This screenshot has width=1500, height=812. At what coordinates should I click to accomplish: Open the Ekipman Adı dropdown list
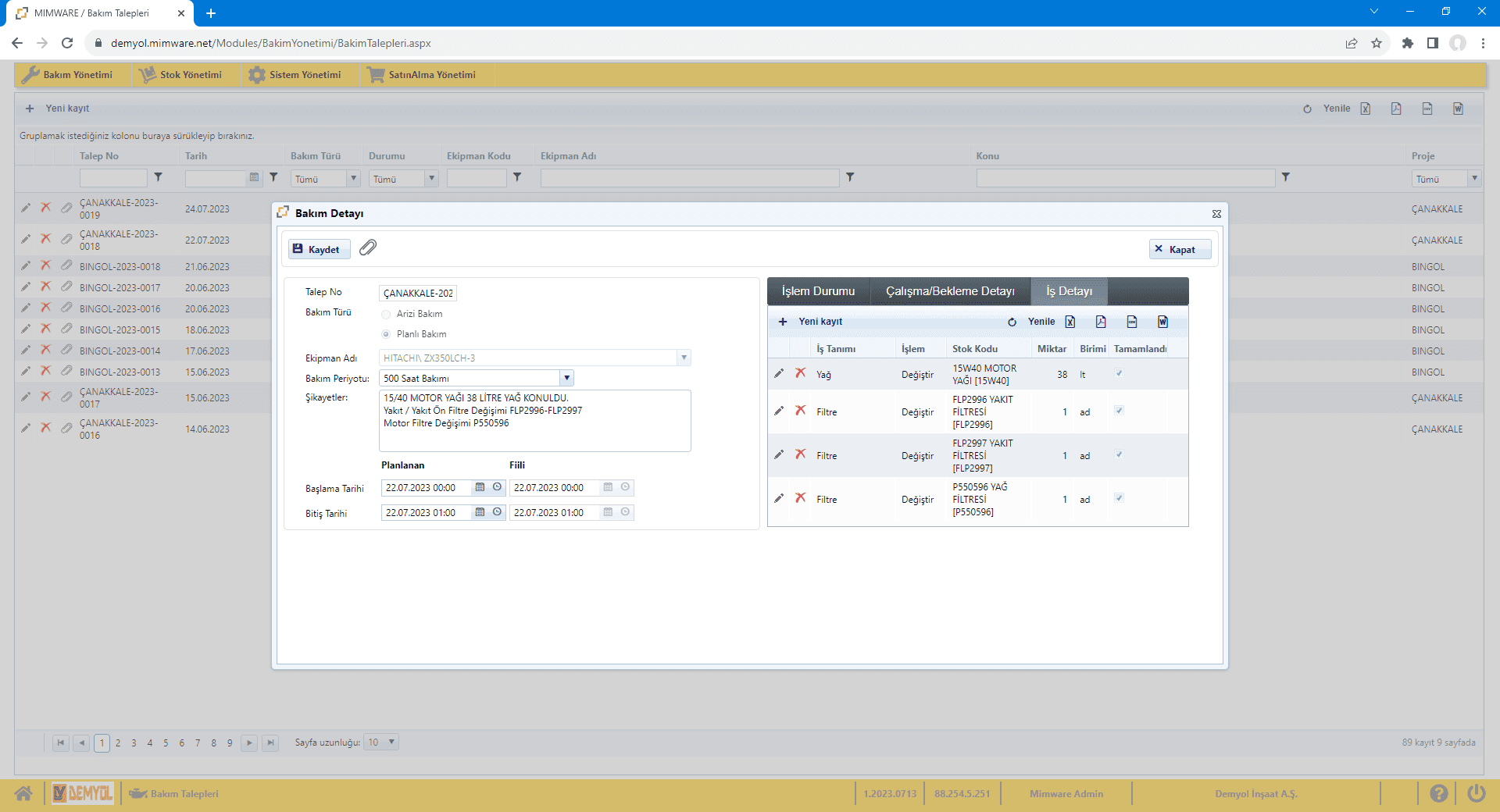684,358
